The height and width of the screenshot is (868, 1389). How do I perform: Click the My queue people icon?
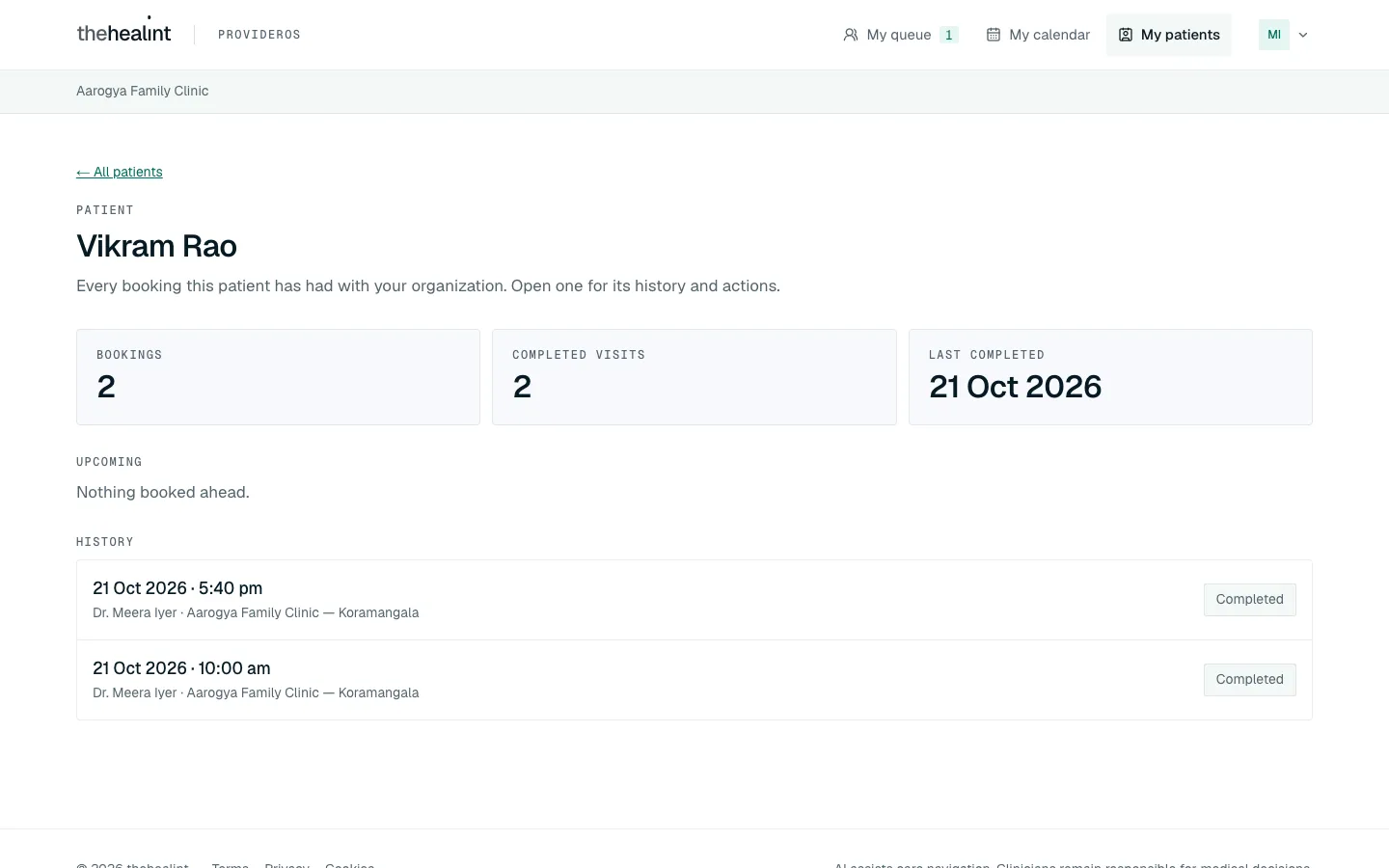click(851, 35)
